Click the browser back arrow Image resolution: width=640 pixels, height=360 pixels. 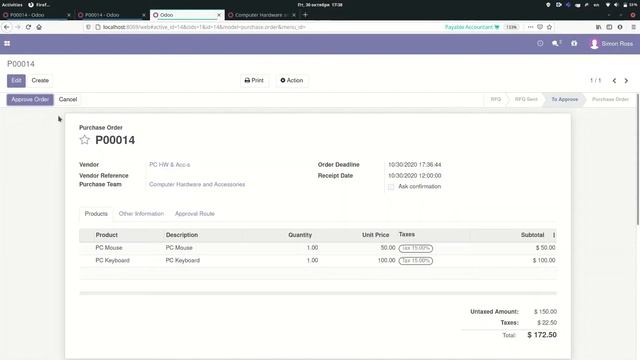coord(7,27)
